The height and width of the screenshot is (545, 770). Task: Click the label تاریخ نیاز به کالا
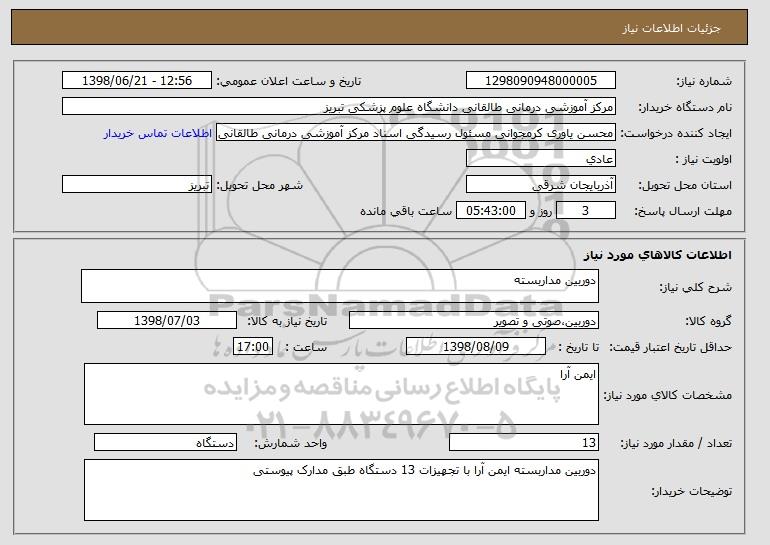pyautogui.click(x=287, y=322)
